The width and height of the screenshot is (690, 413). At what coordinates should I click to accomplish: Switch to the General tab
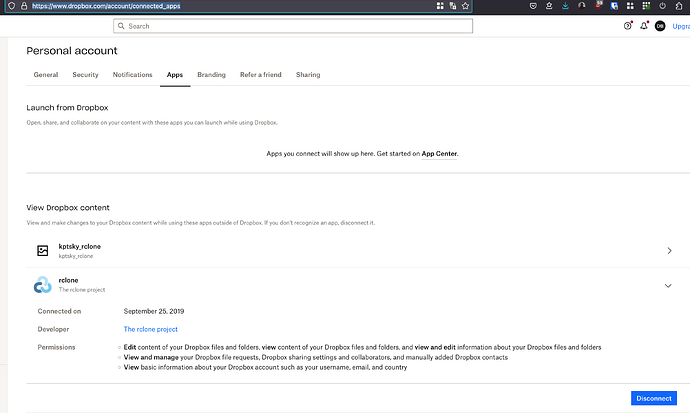(45, 75)
